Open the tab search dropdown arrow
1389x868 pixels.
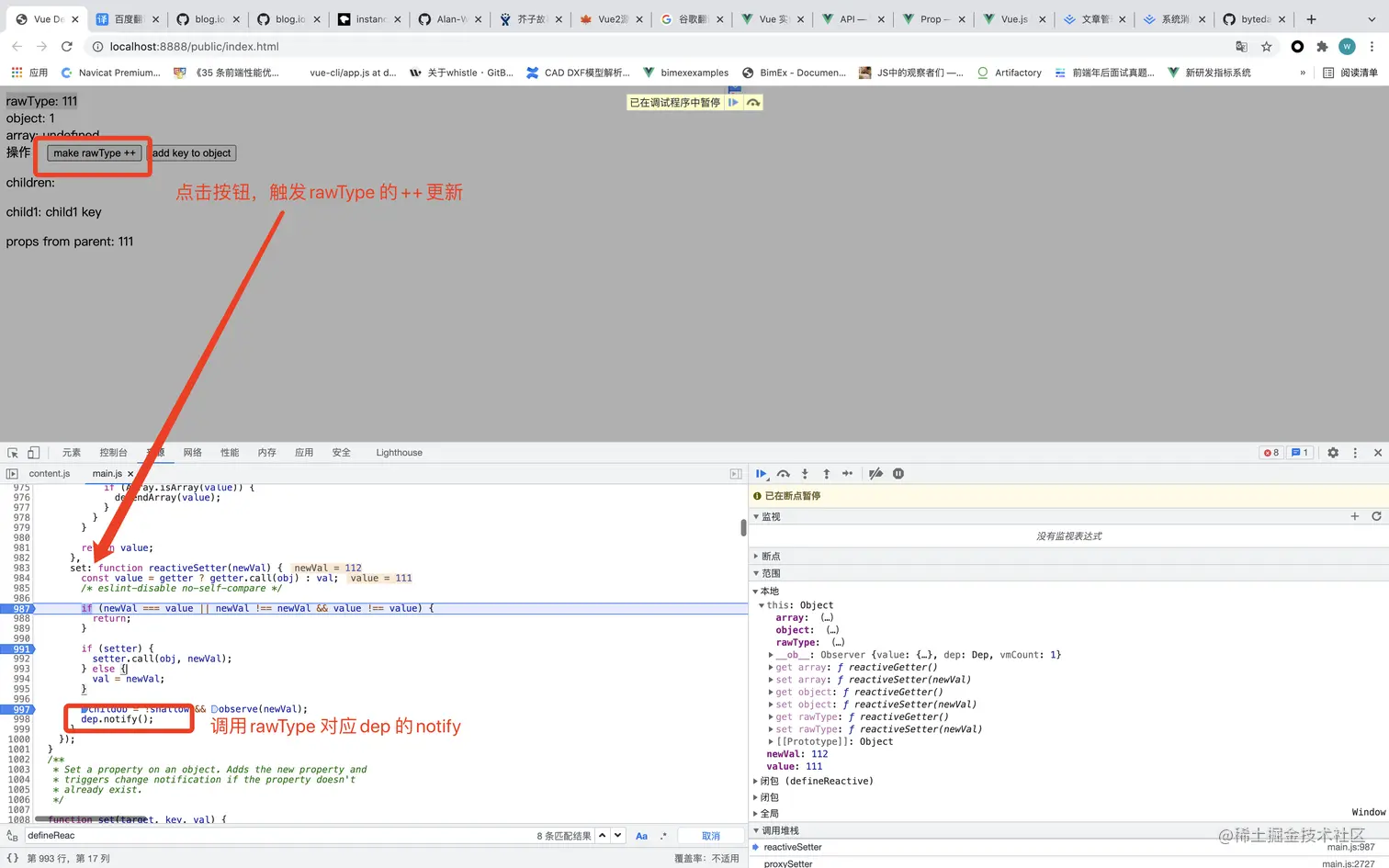[x=1372, y=19]
